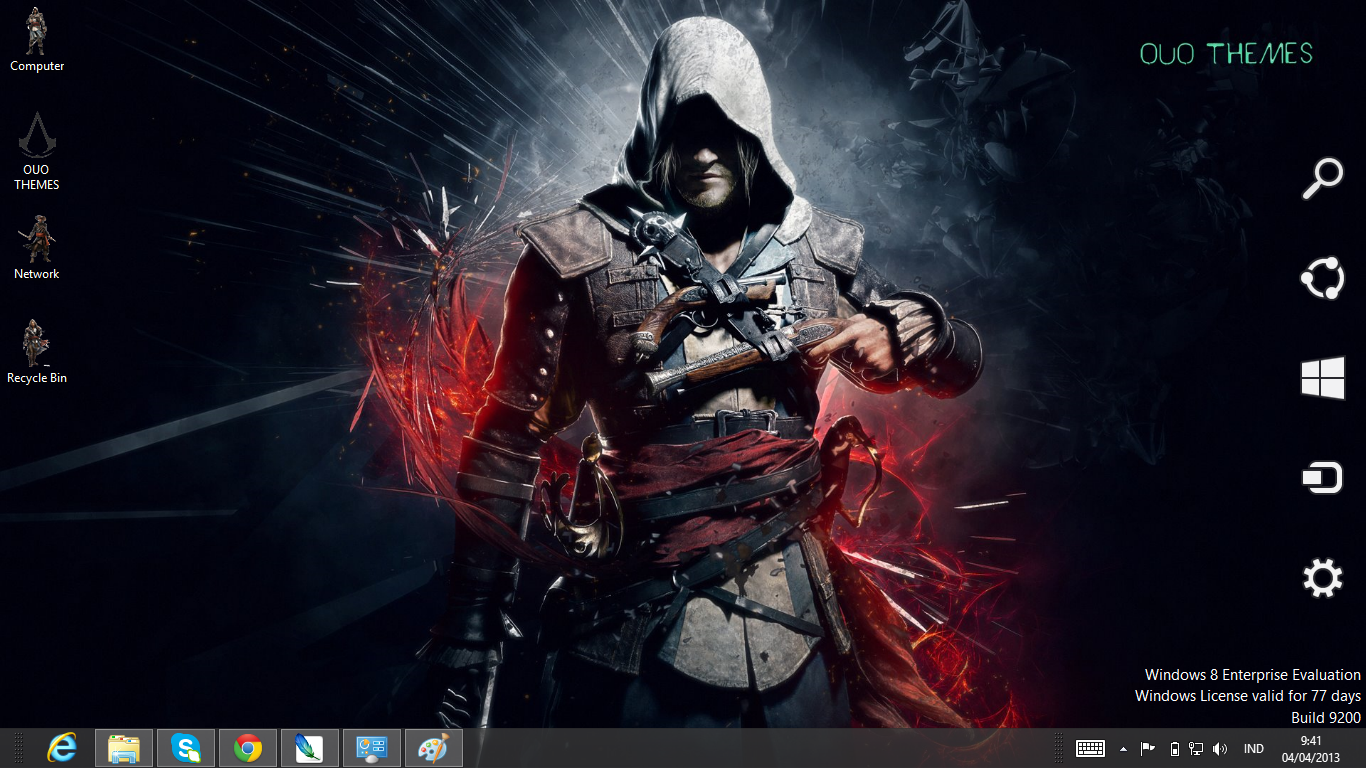Open Control Panel taskbar button
Viewport: 1366px width, 768px height.
click(x=372, y=748)
